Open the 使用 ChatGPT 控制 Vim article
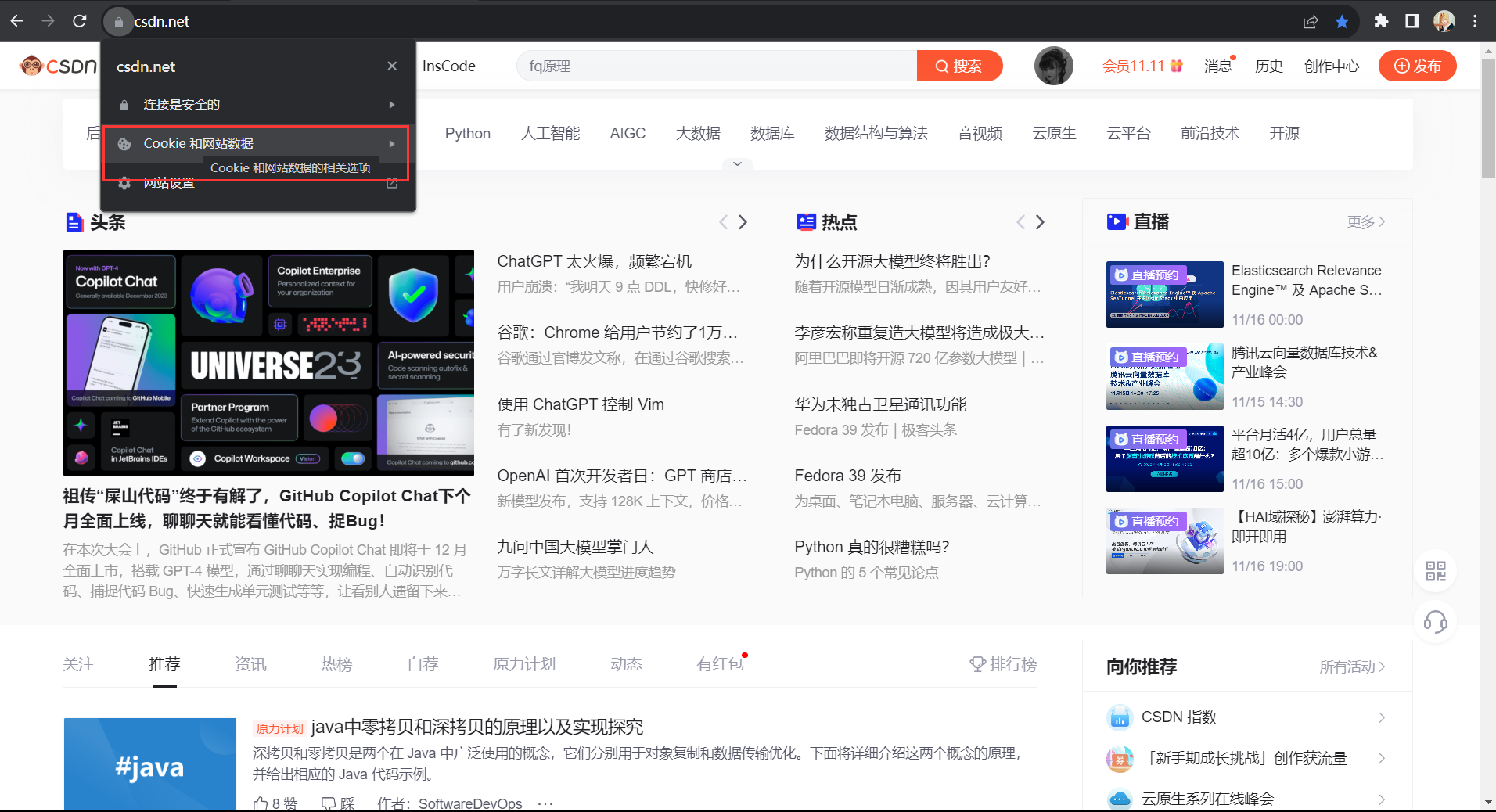Screen dimensions: 1496x812 click(x=581, y=404)
